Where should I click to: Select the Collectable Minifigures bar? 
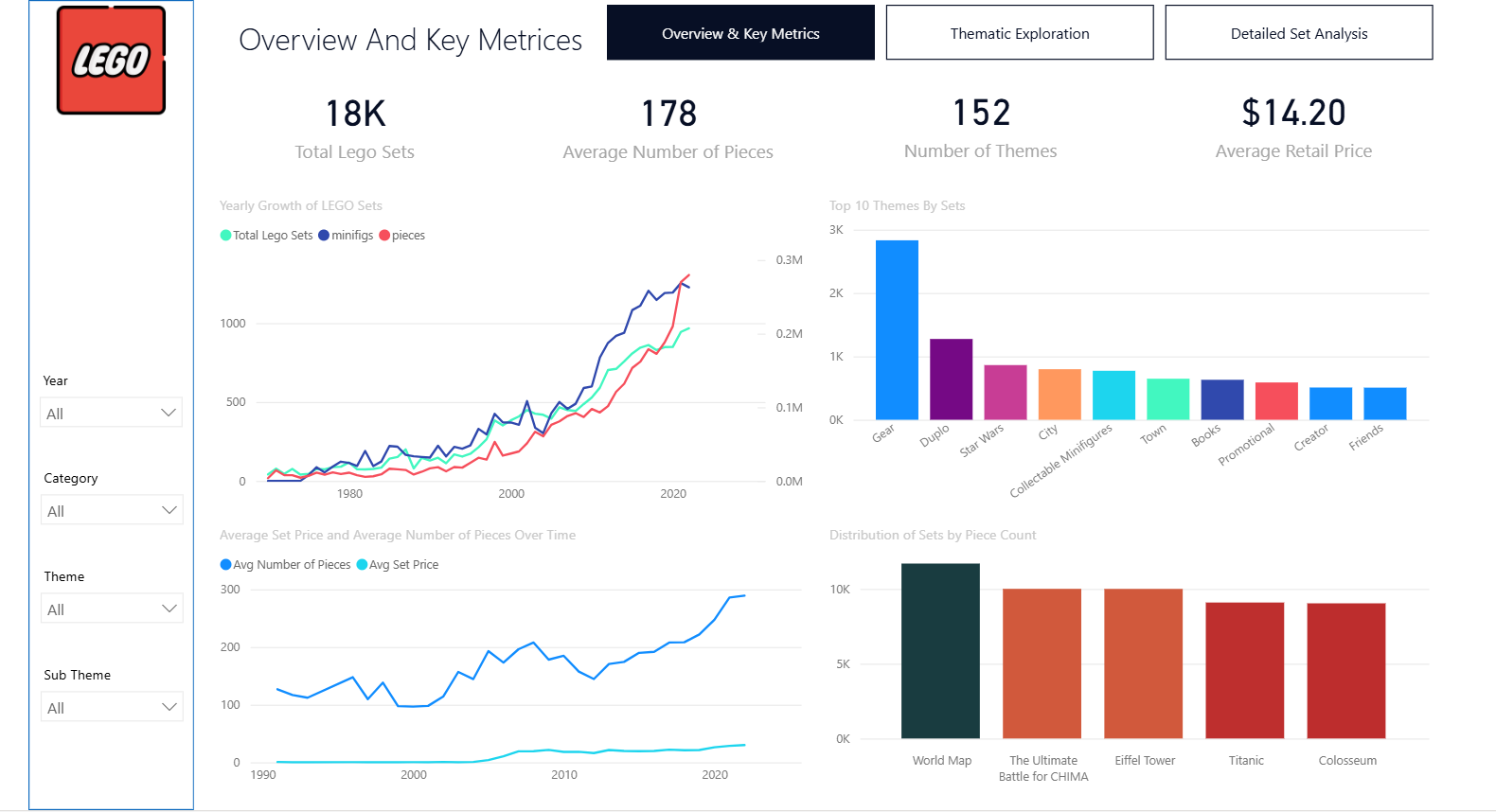1113,396
